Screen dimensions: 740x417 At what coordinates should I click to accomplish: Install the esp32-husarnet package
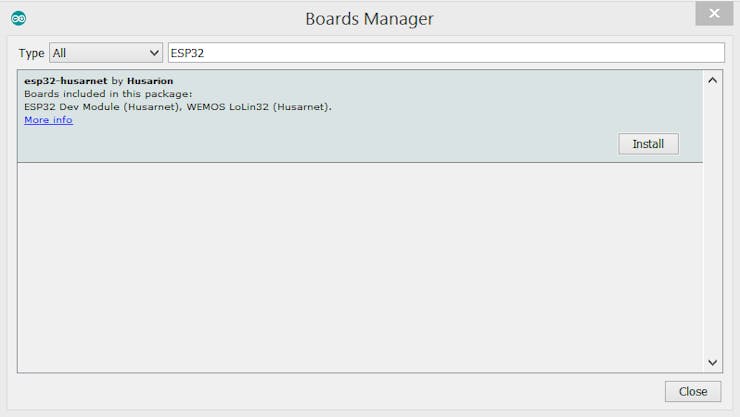coord(648,144)
